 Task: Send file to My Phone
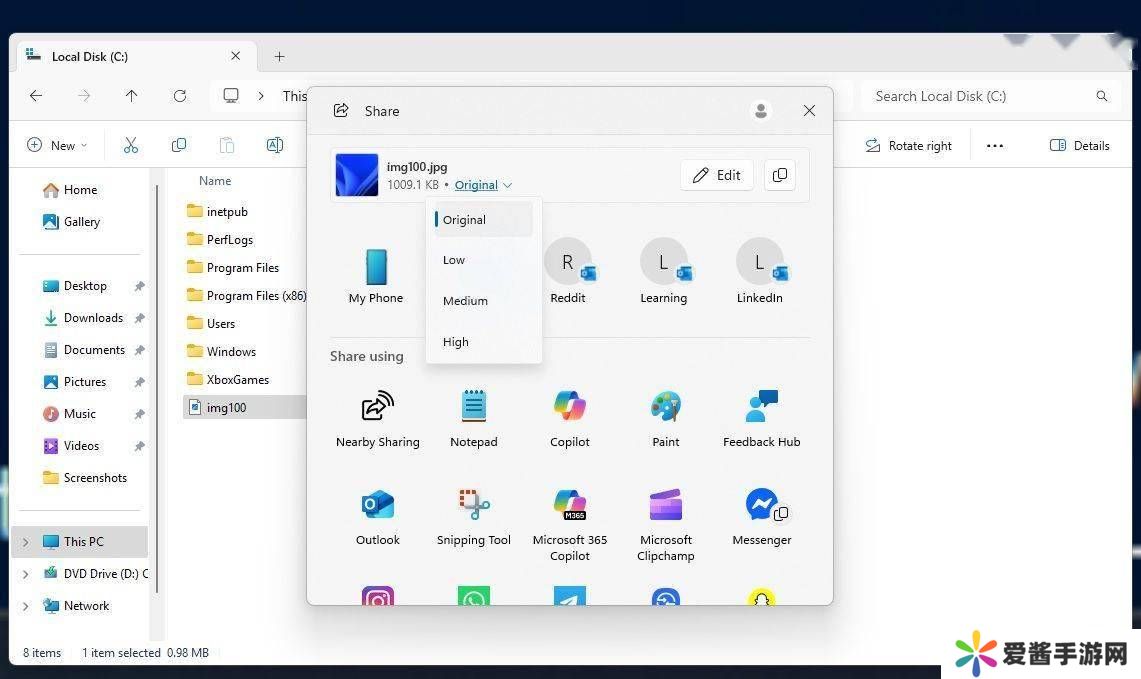376,275
